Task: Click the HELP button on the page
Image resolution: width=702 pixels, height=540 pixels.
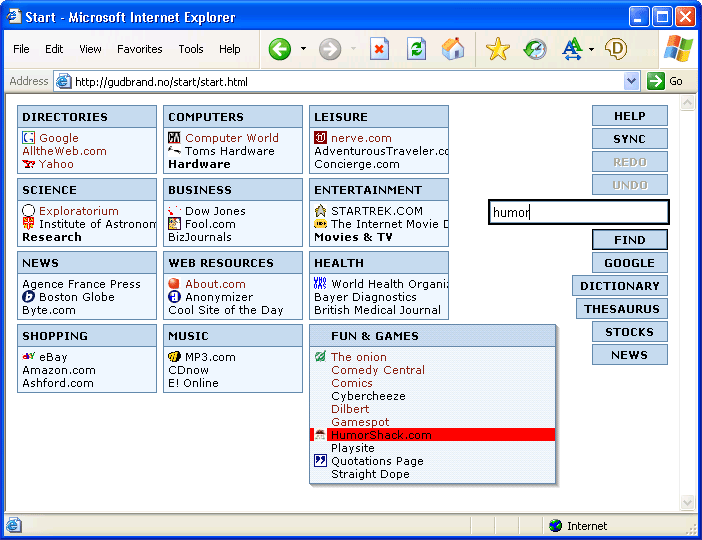Action: 629,116
